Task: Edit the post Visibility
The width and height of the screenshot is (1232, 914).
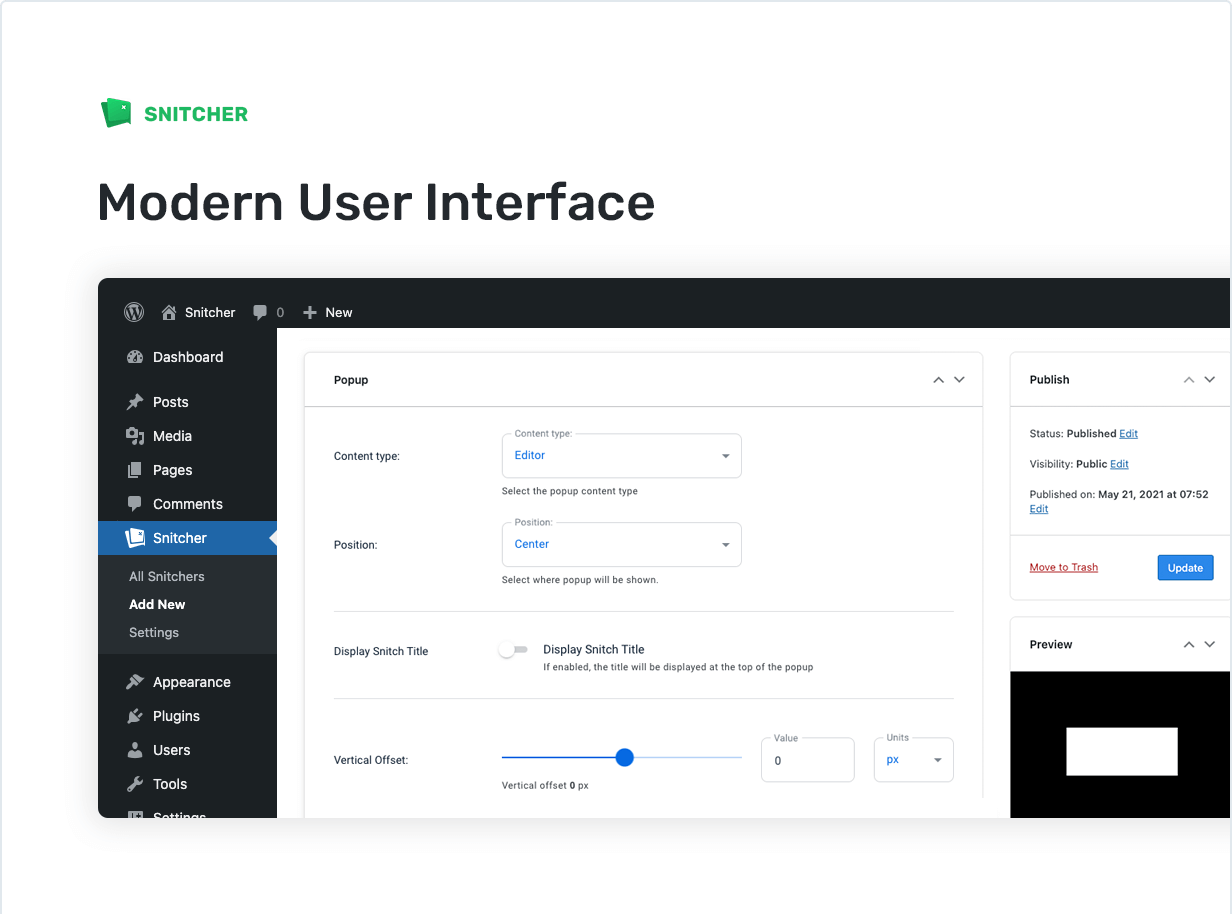Action: pyautogui.click(x=1120, y=464)
